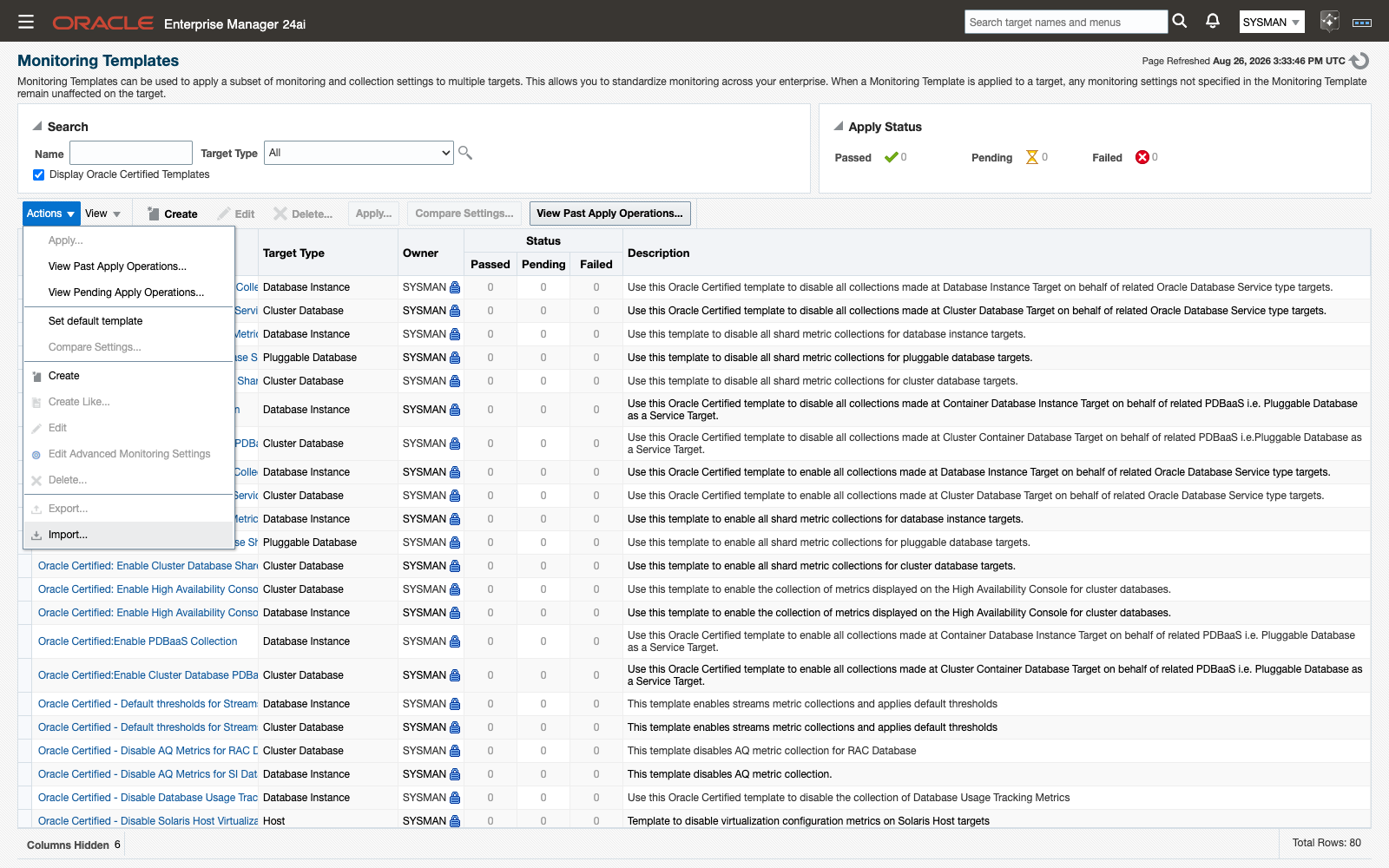Viewport: 1389px width, 868px height.
Task: Click the Edit pencil icon in toolbar
Action: click(224, 214)
